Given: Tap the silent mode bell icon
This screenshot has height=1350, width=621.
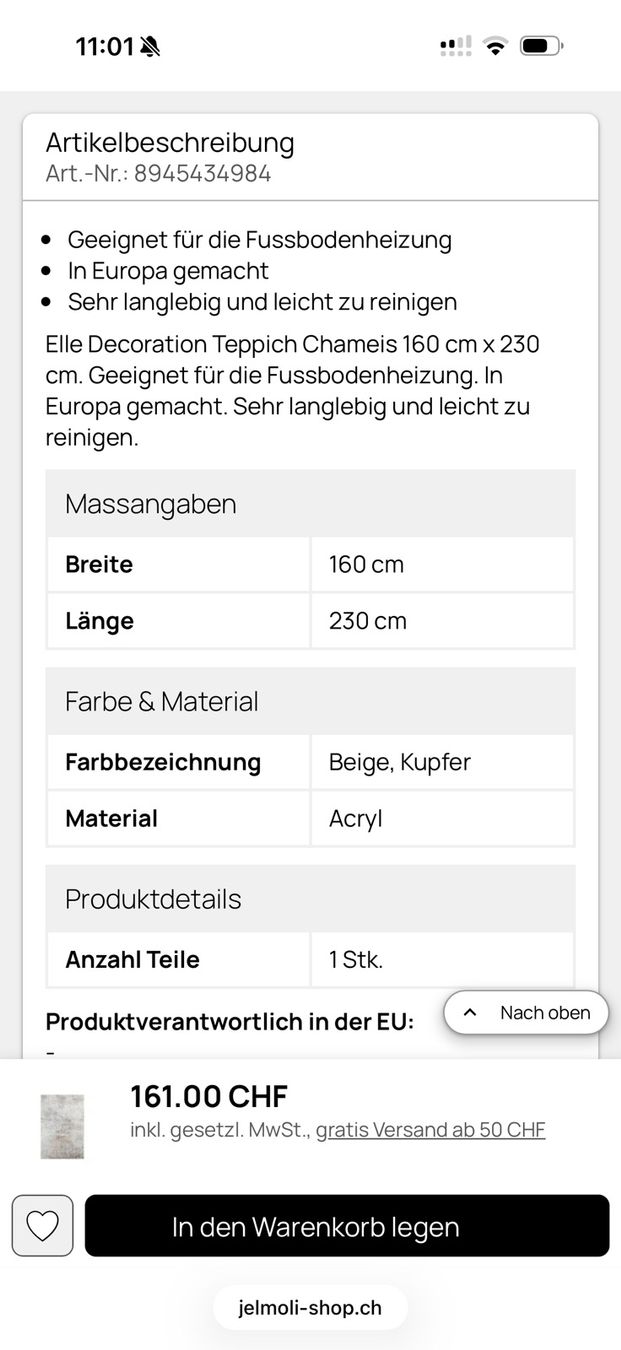Looking at the screenshot, I should [150, 46].
